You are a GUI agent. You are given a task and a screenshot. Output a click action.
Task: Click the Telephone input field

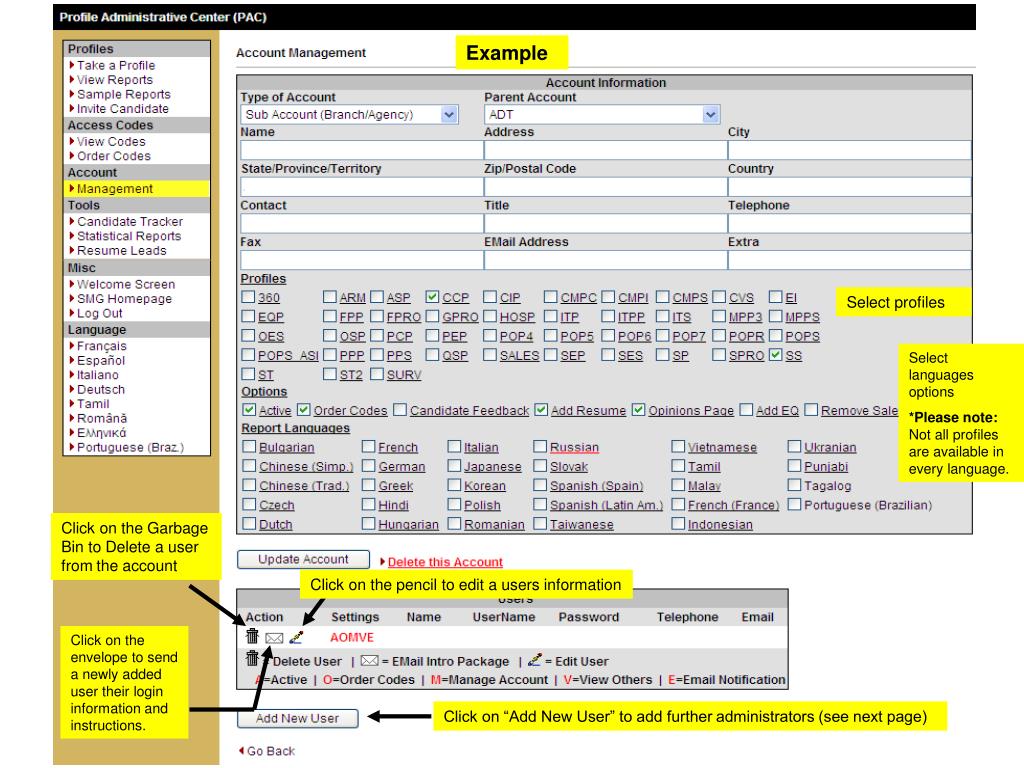click(849, 223)
